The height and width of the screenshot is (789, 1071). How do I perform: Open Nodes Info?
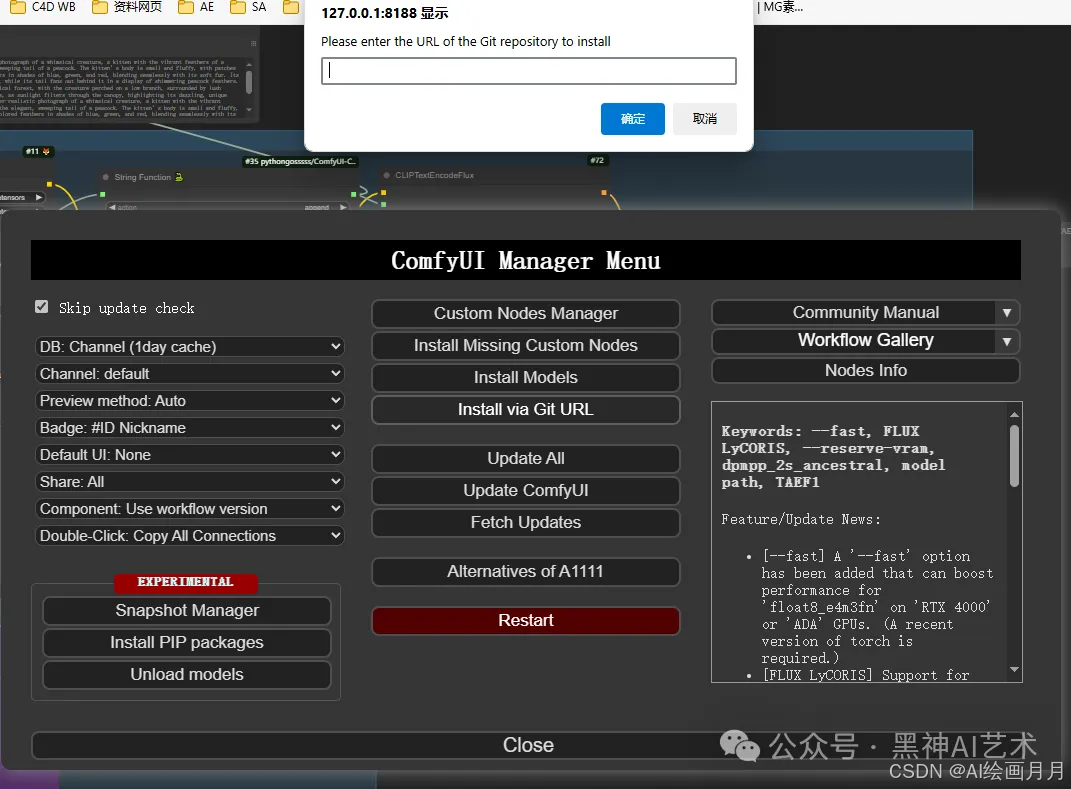[x=865, y=371]
